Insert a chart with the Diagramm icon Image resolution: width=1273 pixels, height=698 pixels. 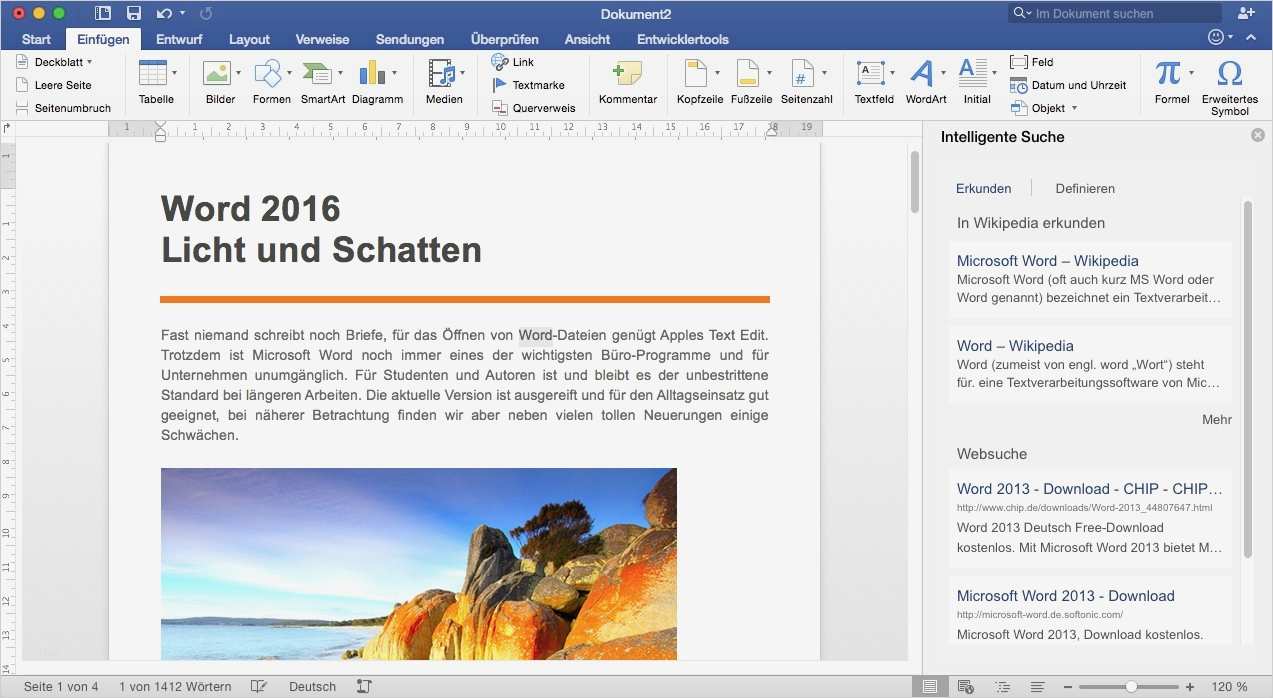point(377,80)
